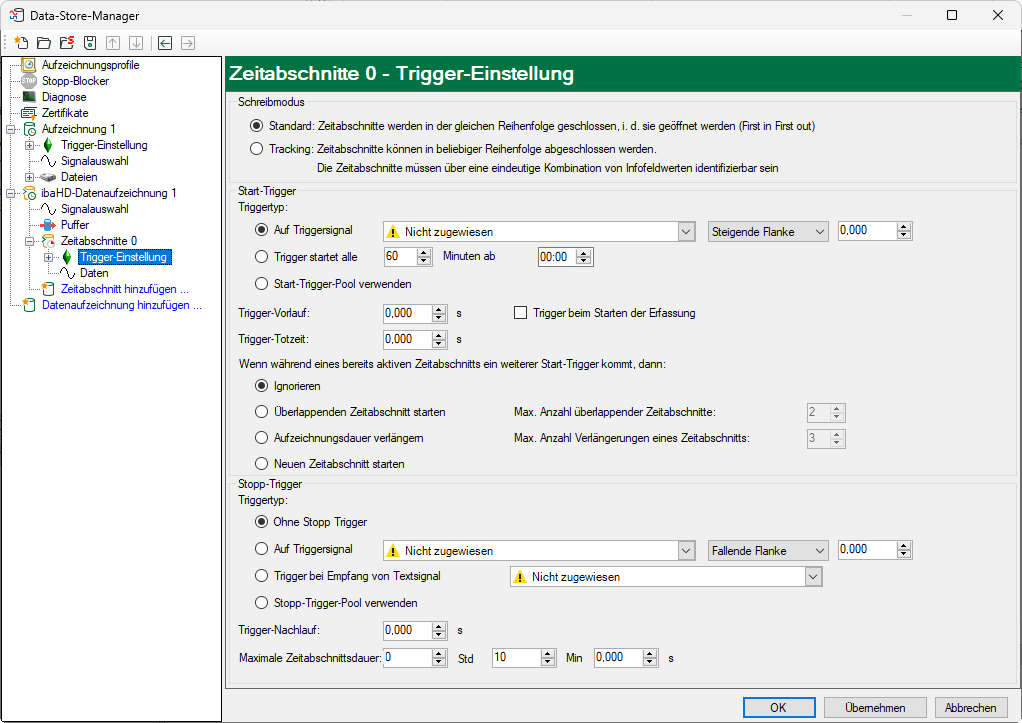Increase the Trigger-Vorlauf value with up arrow

click(439, 309)
